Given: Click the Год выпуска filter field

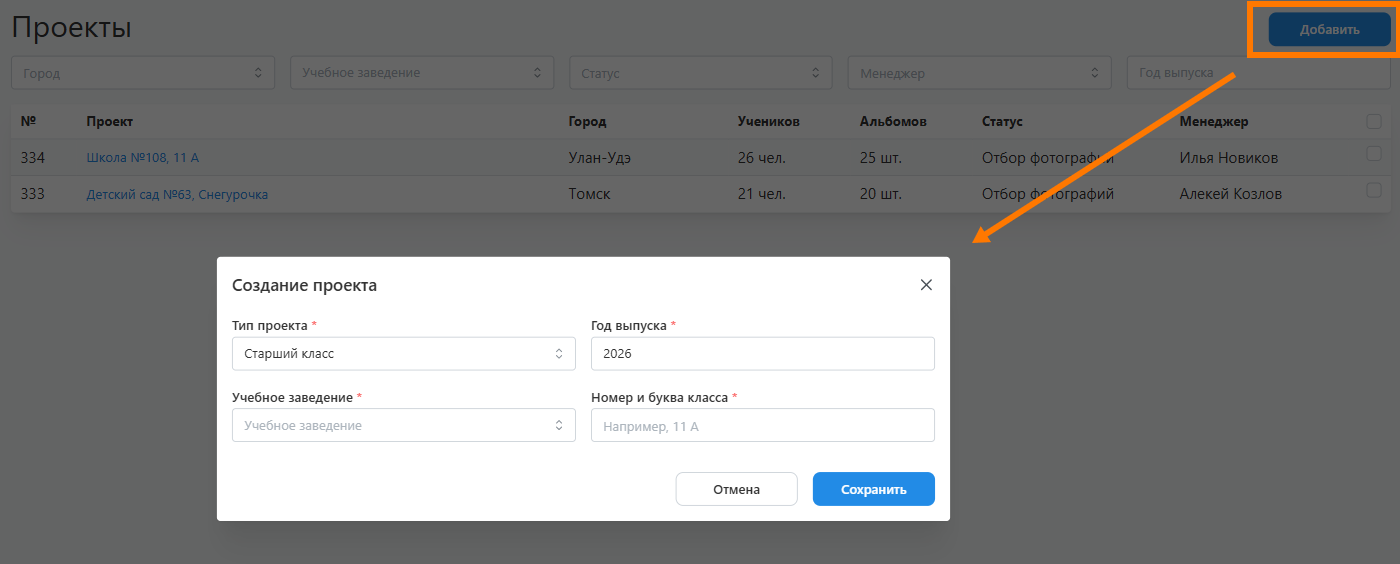Looking at the screenshot, I should pos(1258,73).
